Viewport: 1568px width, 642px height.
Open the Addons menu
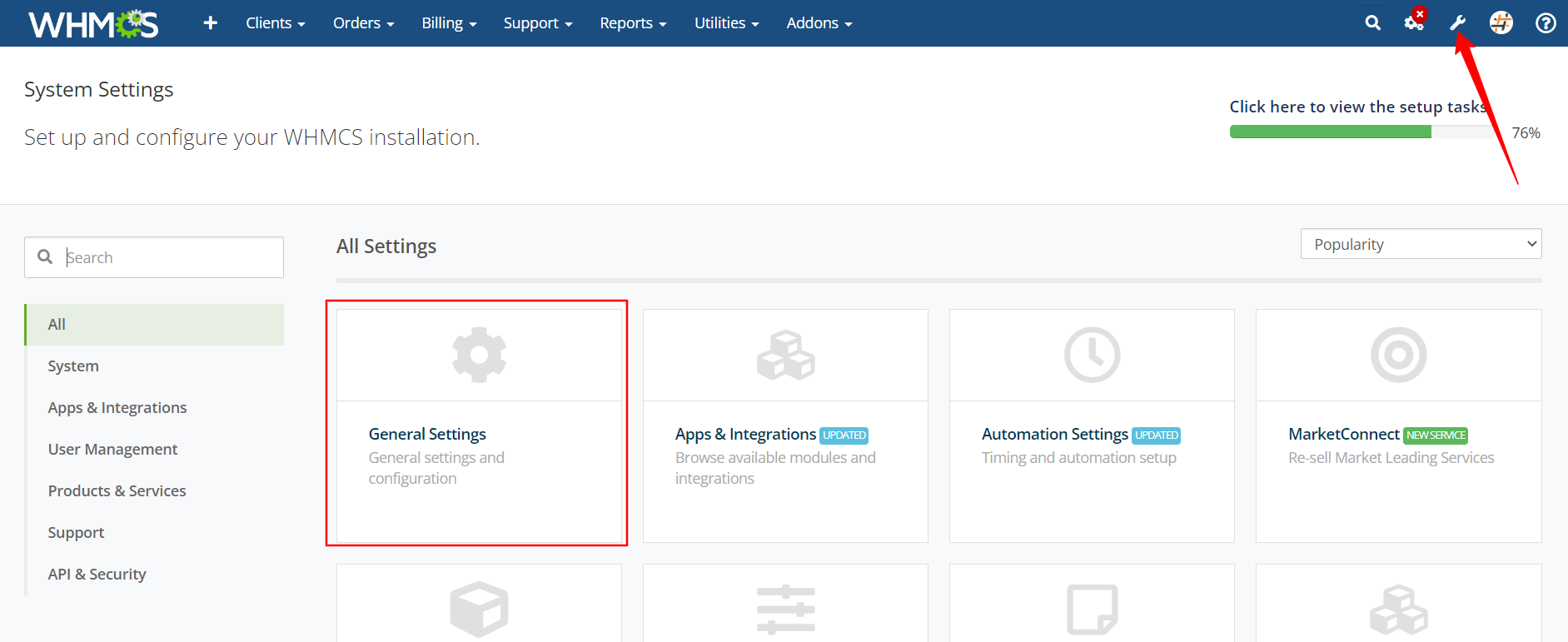point(819,23)
